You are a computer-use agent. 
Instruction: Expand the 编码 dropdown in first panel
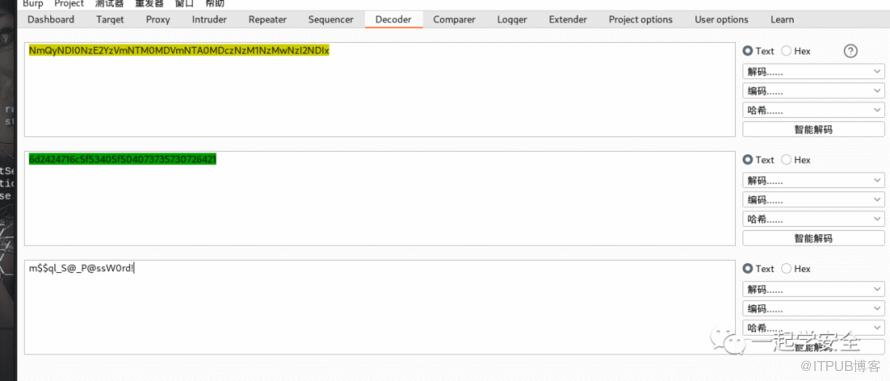click(813, 91)
